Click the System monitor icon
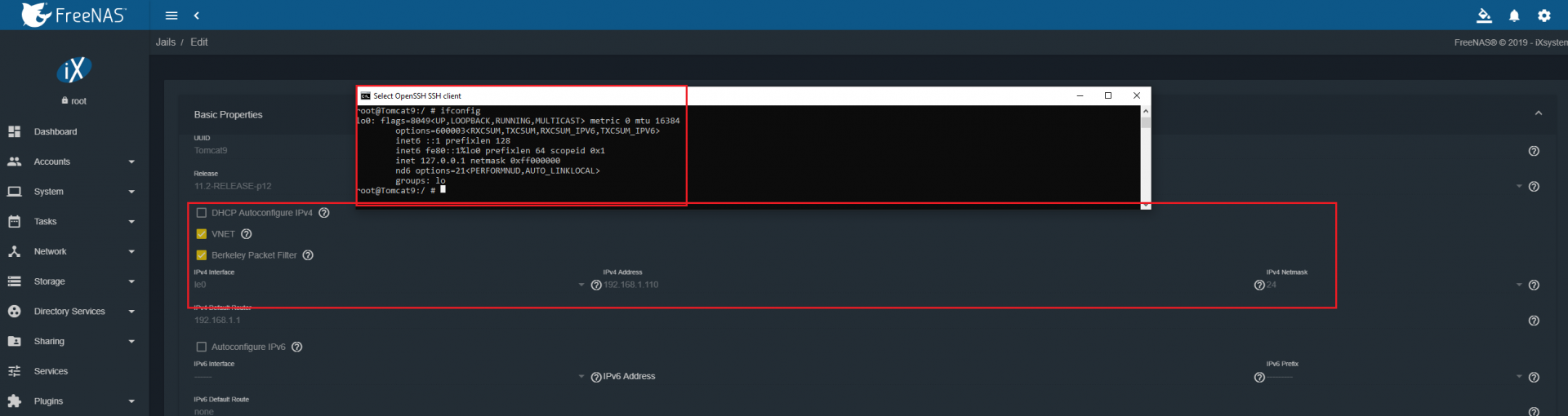Image resolution: width=1568 pixels, height=416 pixels. (14, 192)
